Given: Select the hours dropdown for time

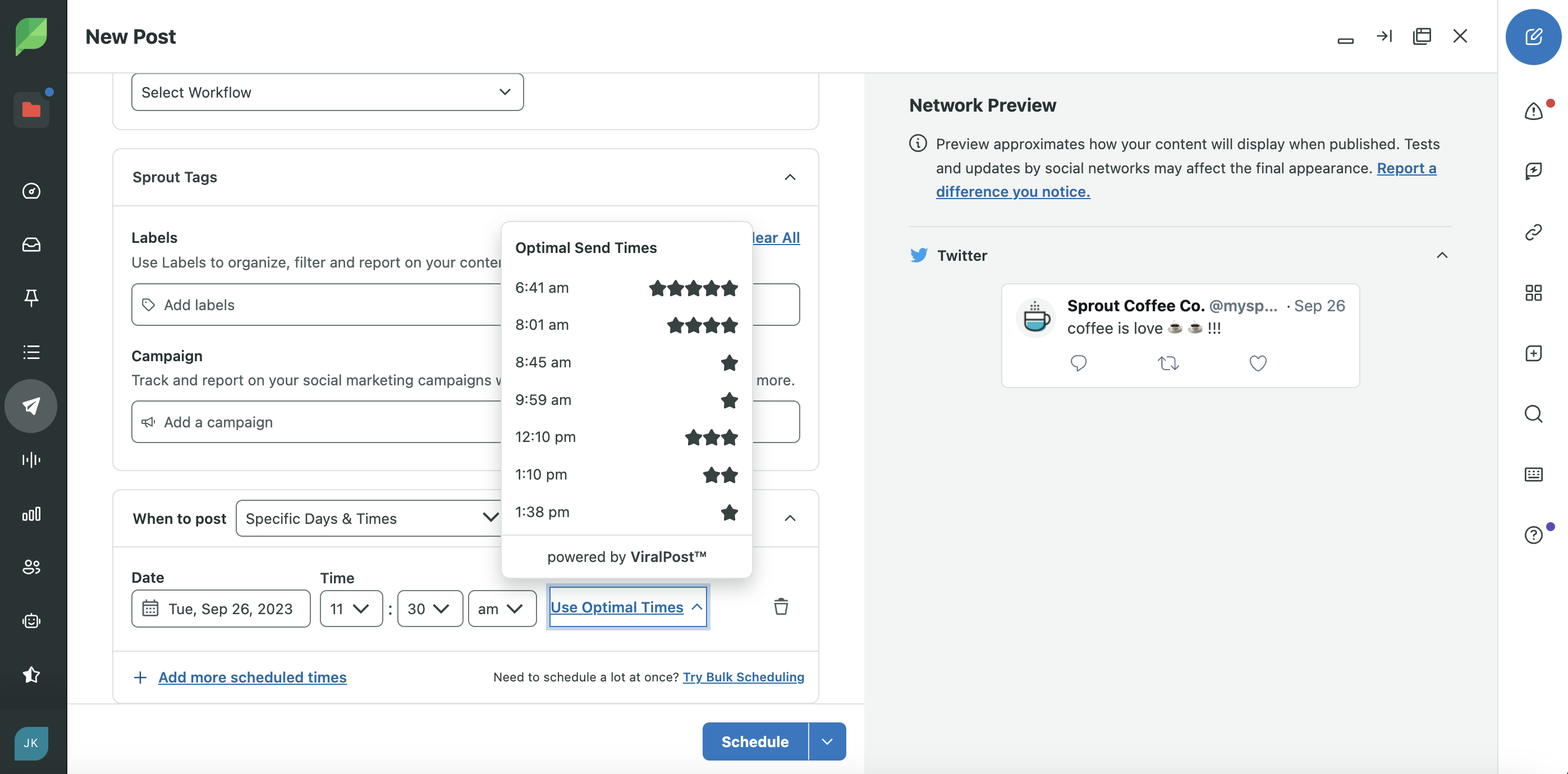Looking at the screenshot, I should point(351,608).
